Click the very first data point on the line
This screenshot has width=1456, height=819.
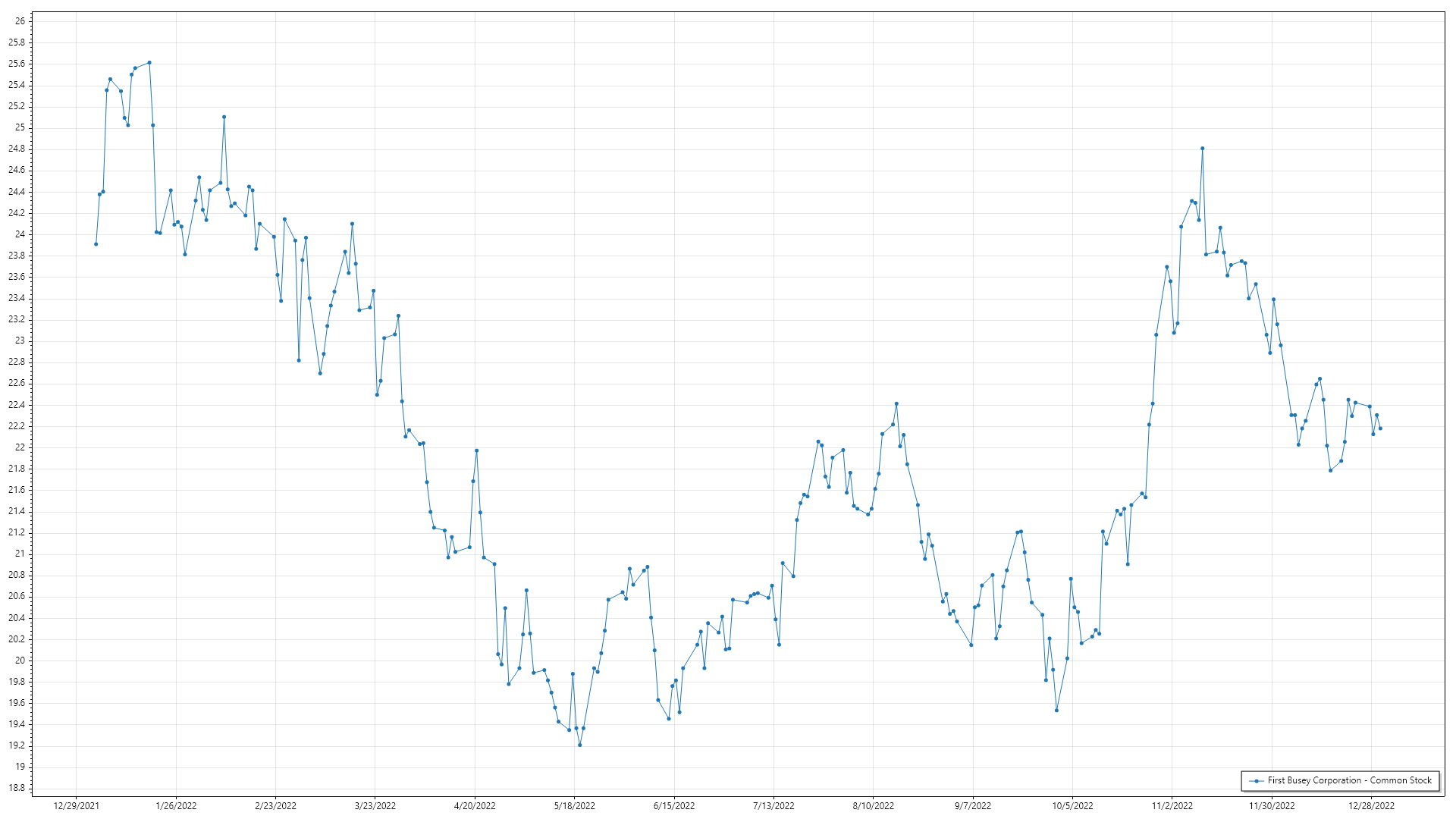click(x=96, y=244)
